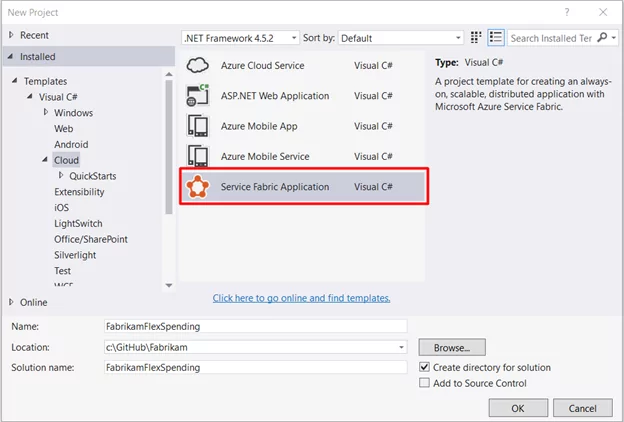Select the Azure Mobile App template name
The image size is (624, 422).
click(x=259, y=126)
